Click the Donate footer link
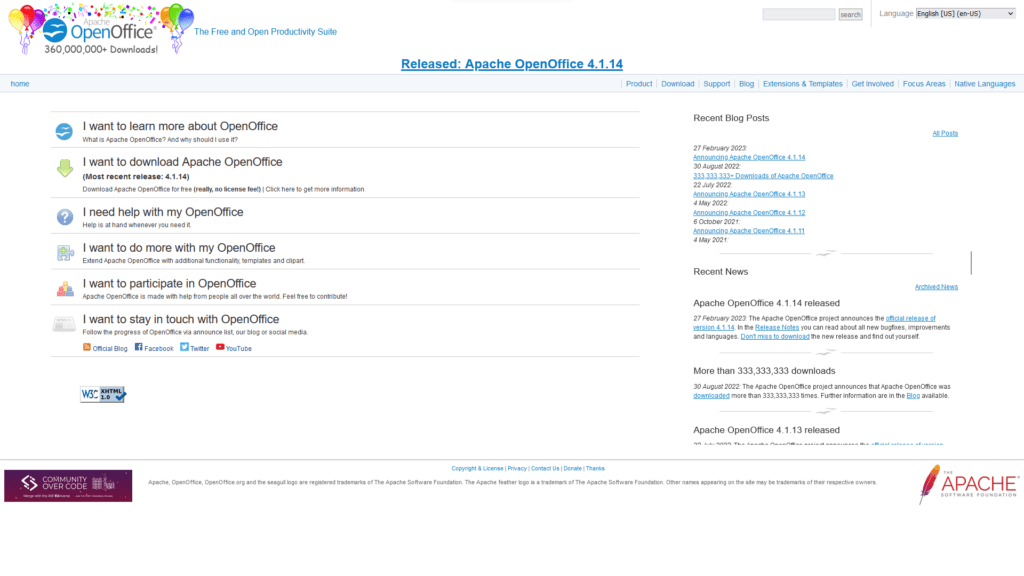Screen dimensions: 1024x576 coord(572,468)
